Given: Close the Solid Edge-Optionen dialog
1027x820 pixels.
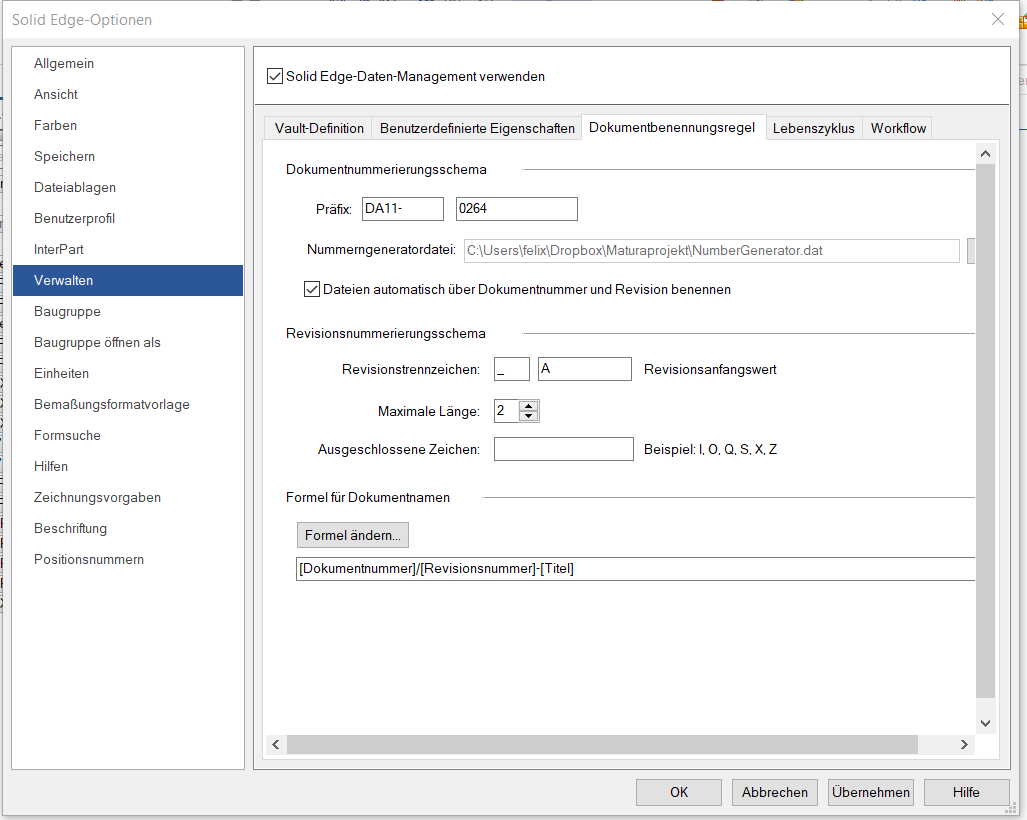Looking at the screenshot, I should [x=998, y=20].
